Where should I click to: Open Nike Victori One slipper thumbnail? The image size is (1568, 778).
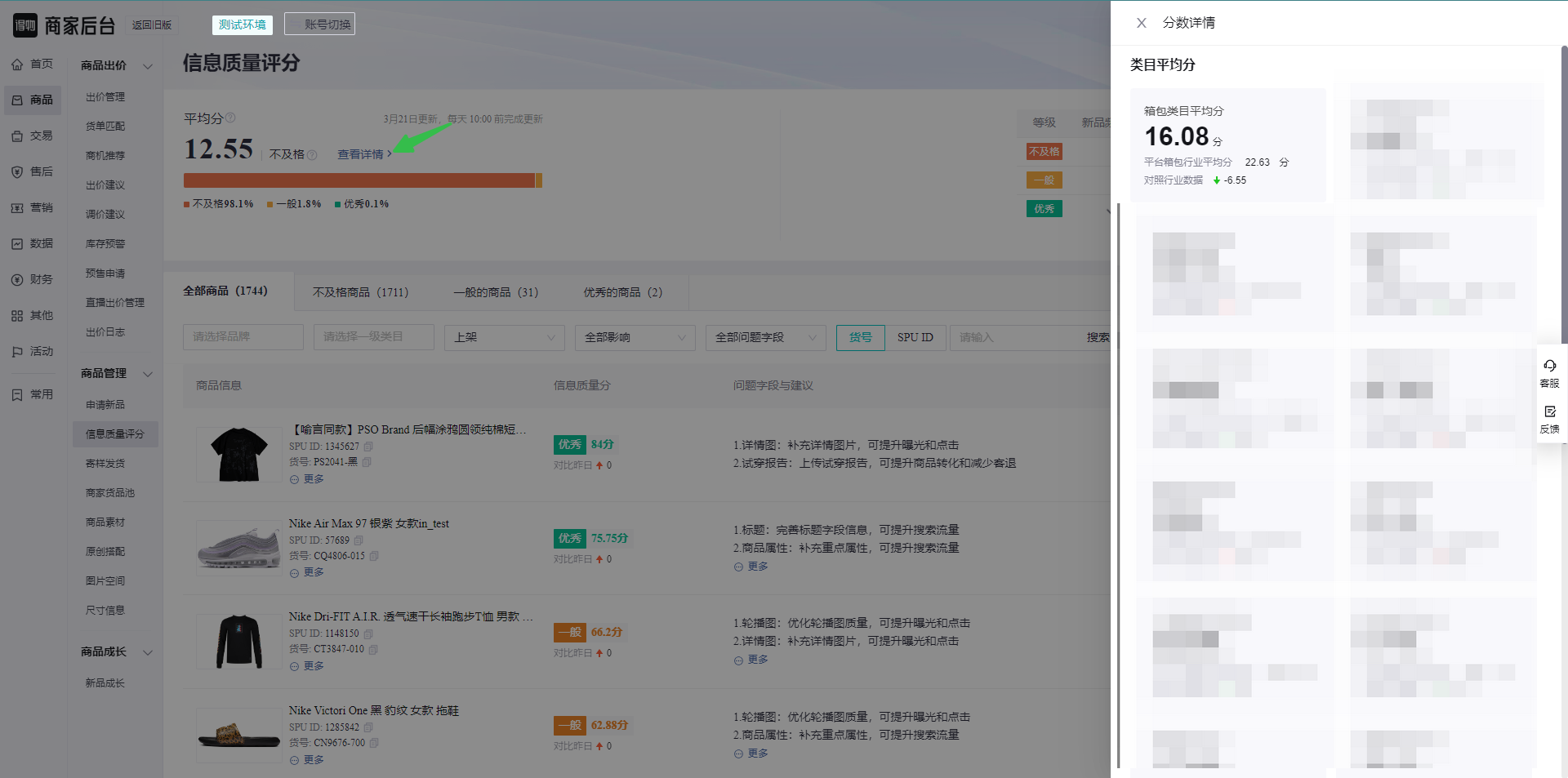coord(239,736)
